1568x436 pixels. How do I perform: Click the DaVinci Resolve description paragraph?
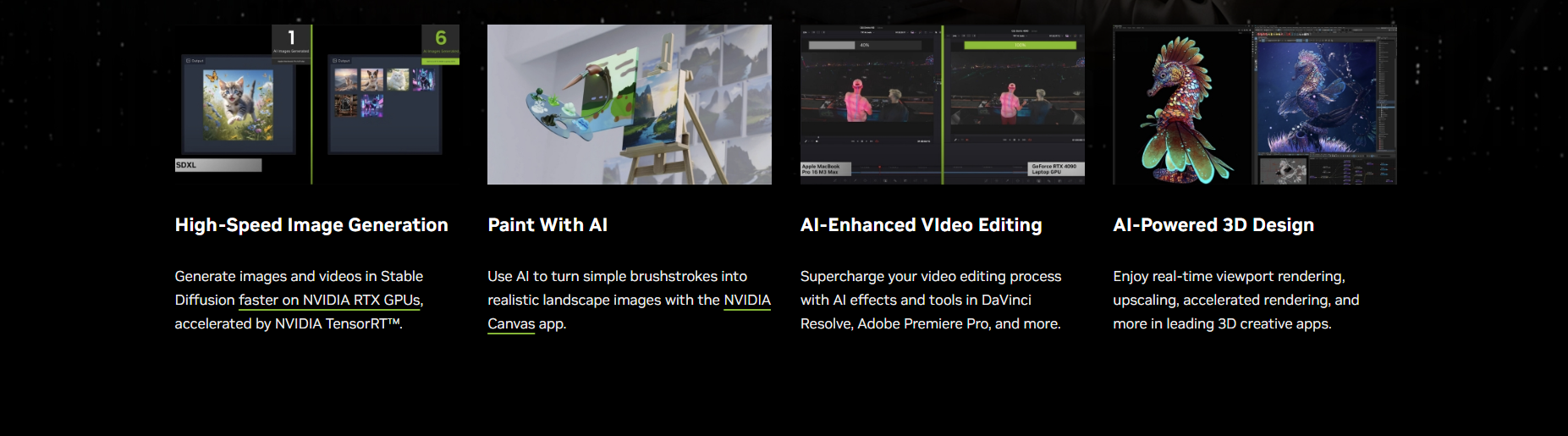tap(930, 301)
